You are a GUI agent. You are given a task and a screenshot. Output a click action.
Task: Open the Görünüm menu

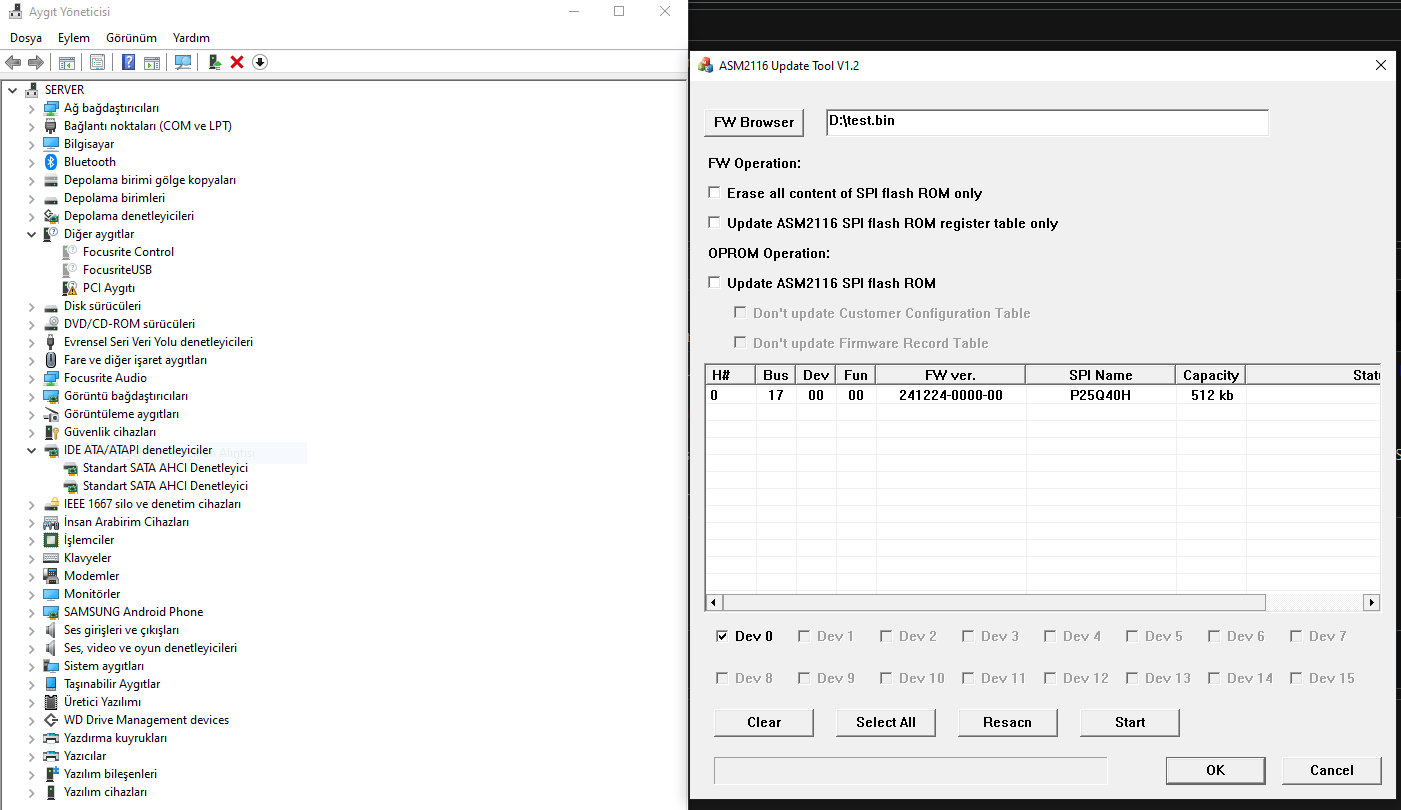pos(131,38)
